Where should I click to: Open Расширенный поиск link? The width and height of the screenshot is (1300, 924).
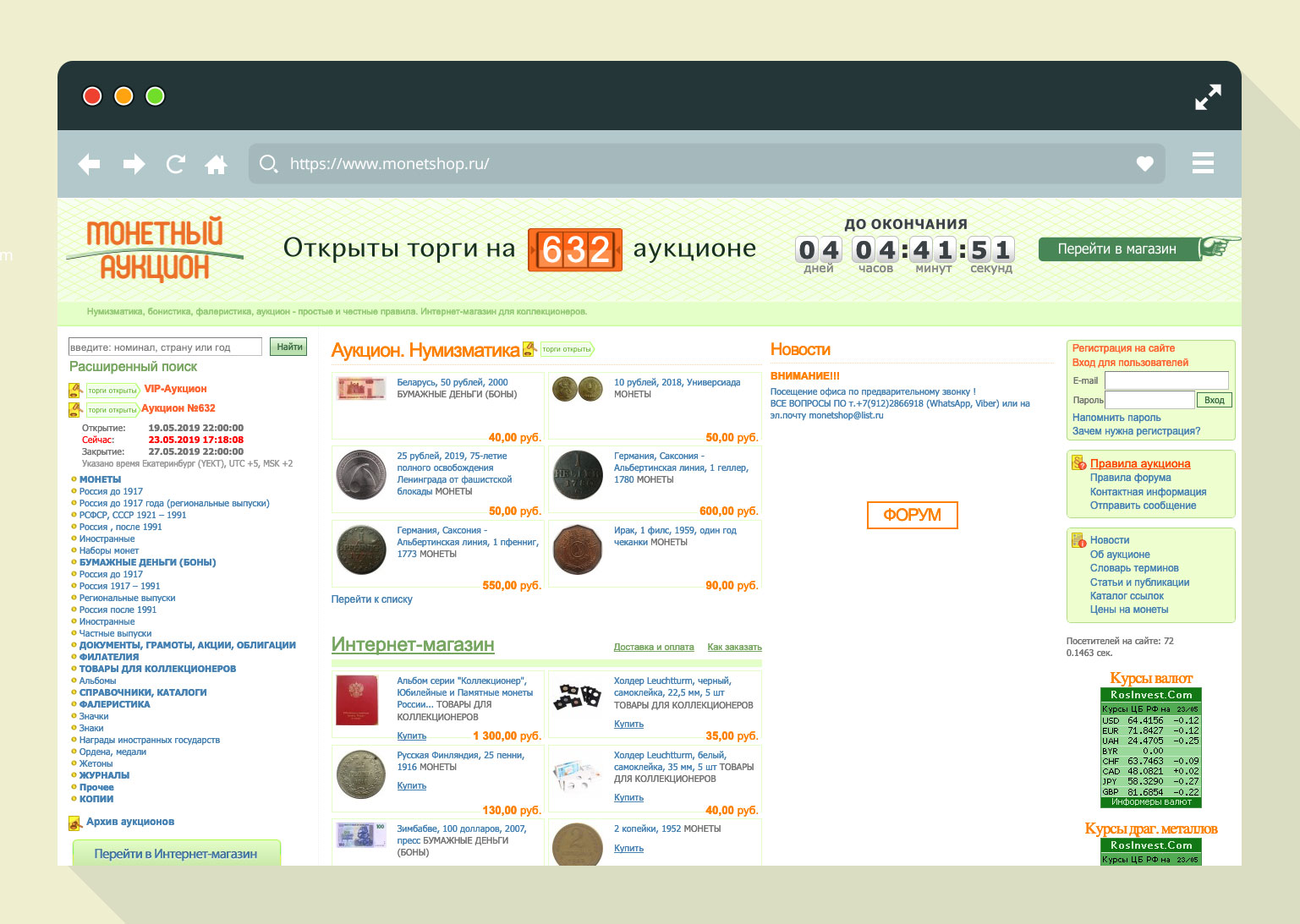click(x=133, y=367)
